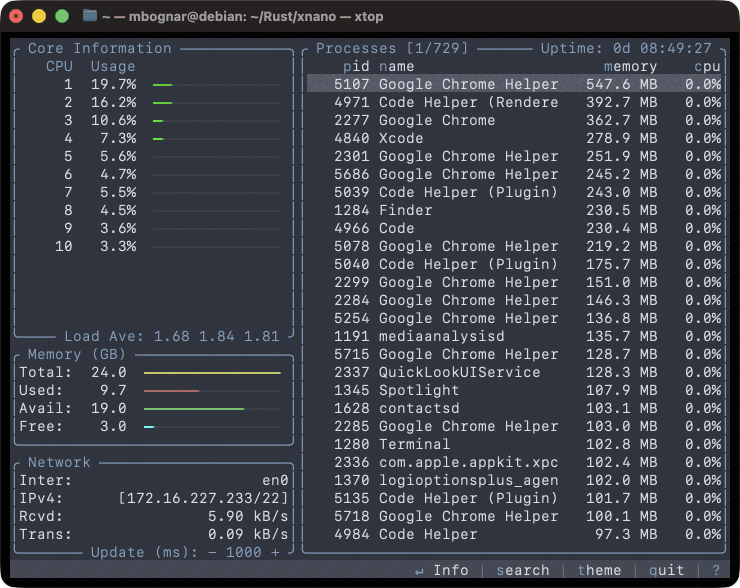Click the Info button in footer
This screenshot has height=588, width=740.
442,570
